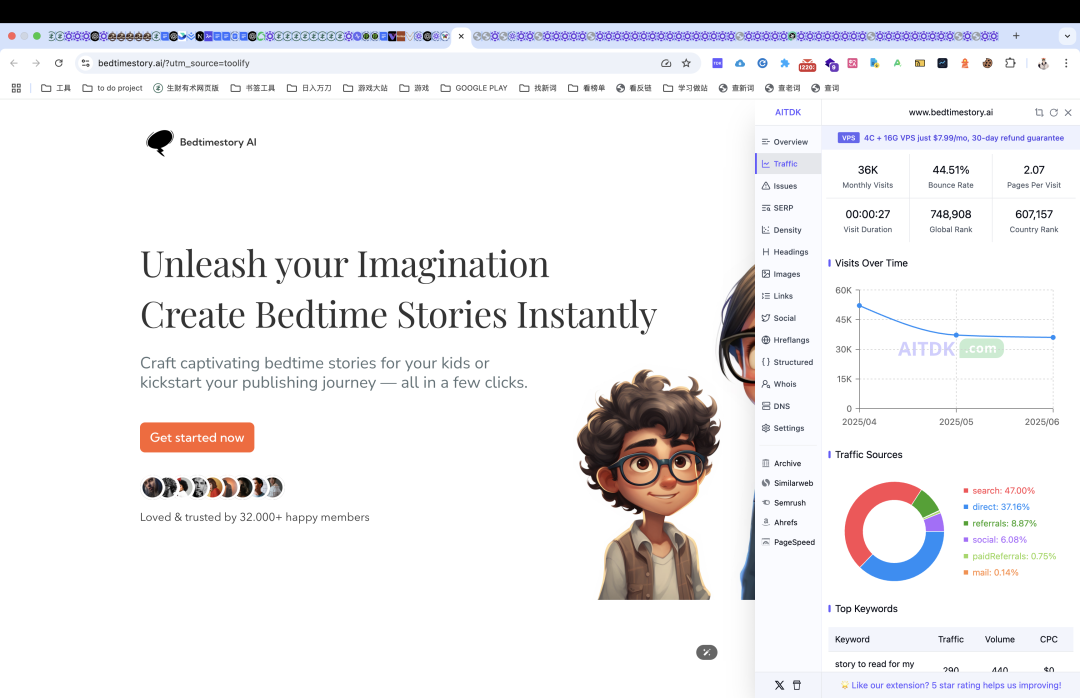
Task: Click the crop/screenshot icon in AITDK header
Action: click(1039, 112)
